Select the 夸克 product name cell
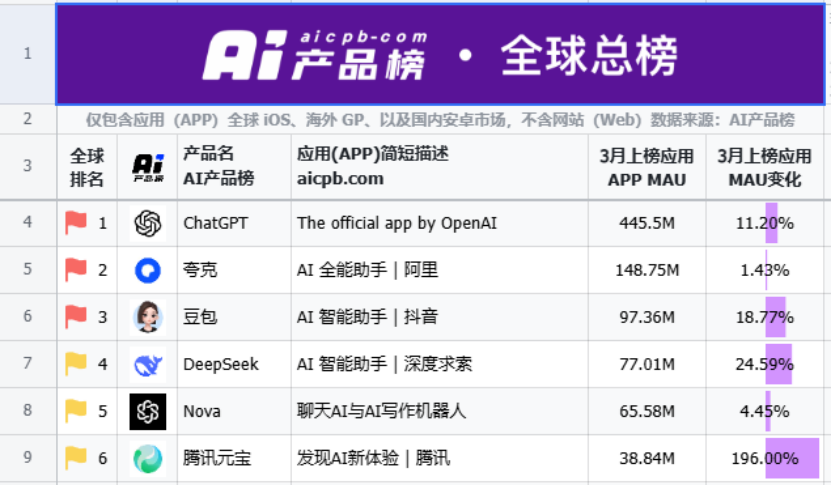Screen dimensions: 831x486 coord(234,270)
